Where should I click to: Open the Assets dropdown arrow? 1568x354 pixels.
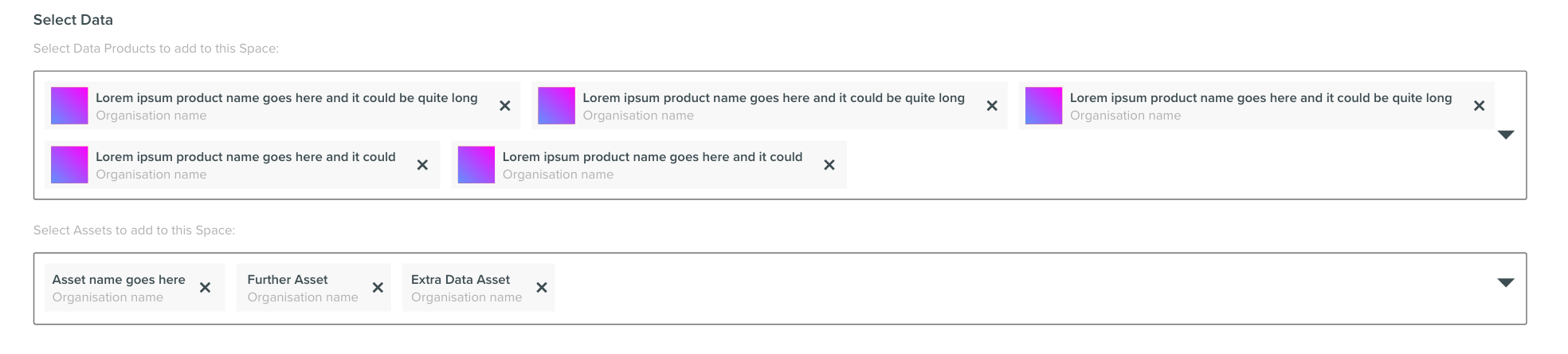(1505, 282)
